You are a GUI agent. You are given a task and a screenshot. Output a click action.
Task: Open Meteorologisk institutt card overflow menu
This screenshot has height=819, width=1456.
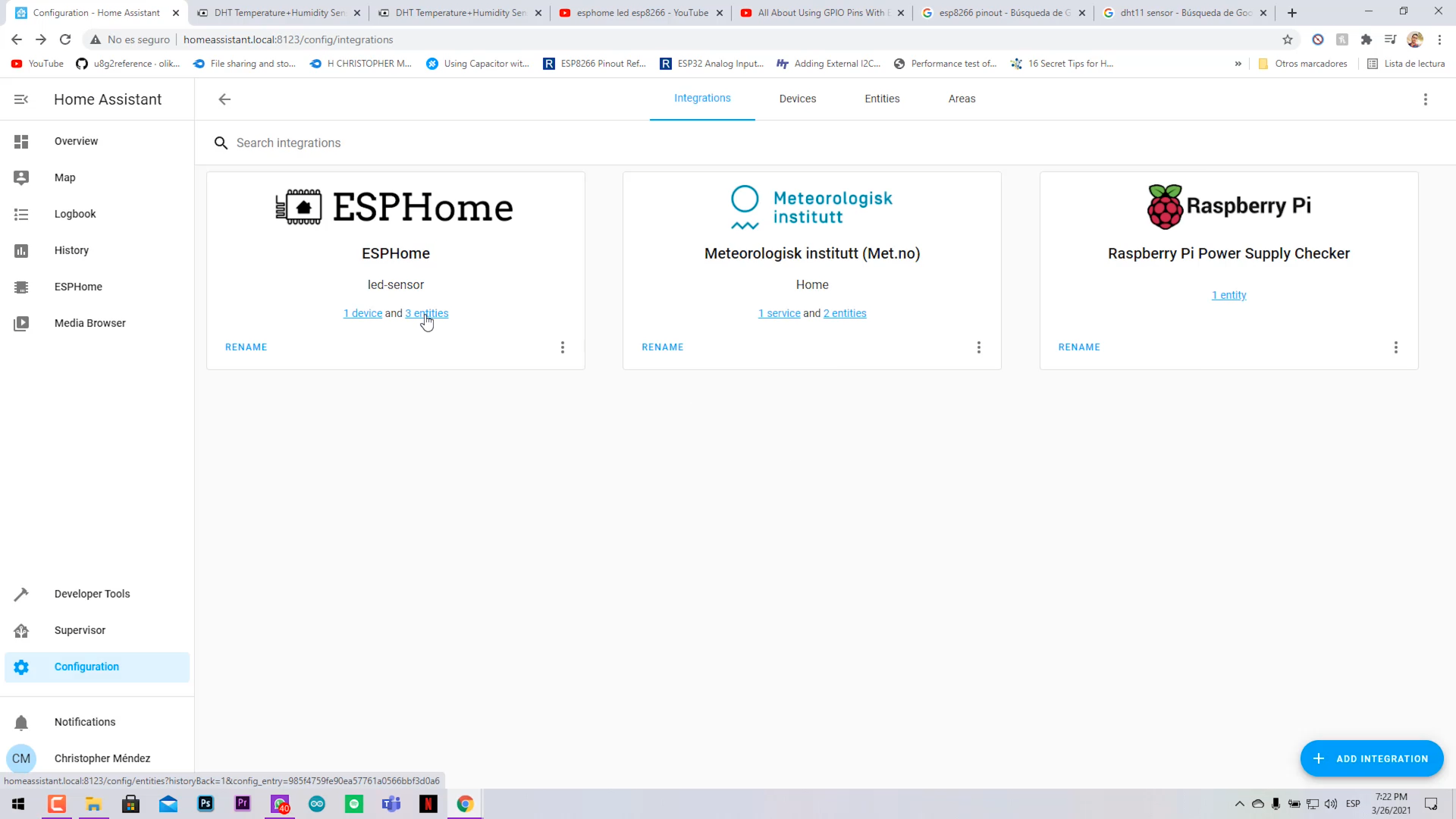point(978,347)
